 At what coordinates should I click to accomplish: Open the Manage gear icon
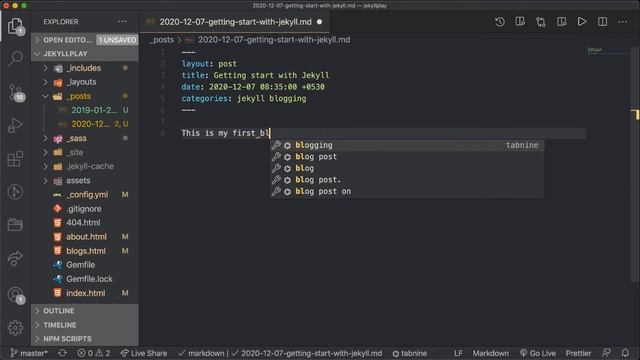pos(15,327)
